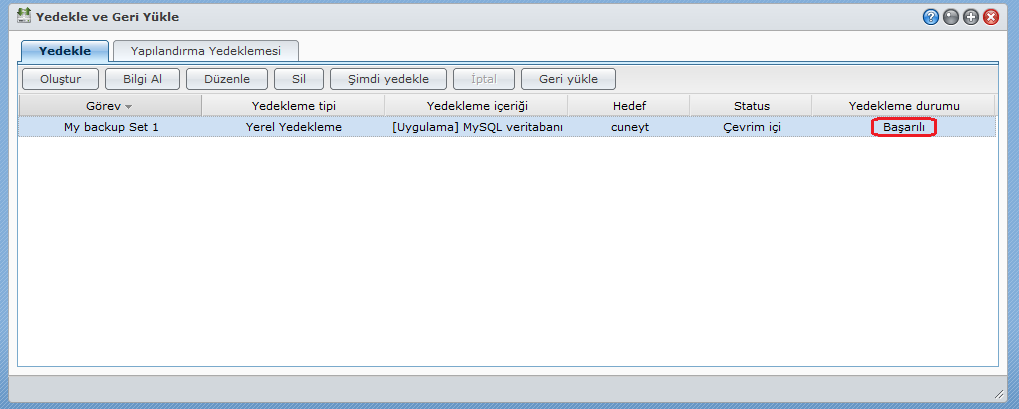The height and width of the screenshot is (409, 1019).
Task: Click the resize grip in the window's bottom-right corner
Action: click(x=998, y=393)
